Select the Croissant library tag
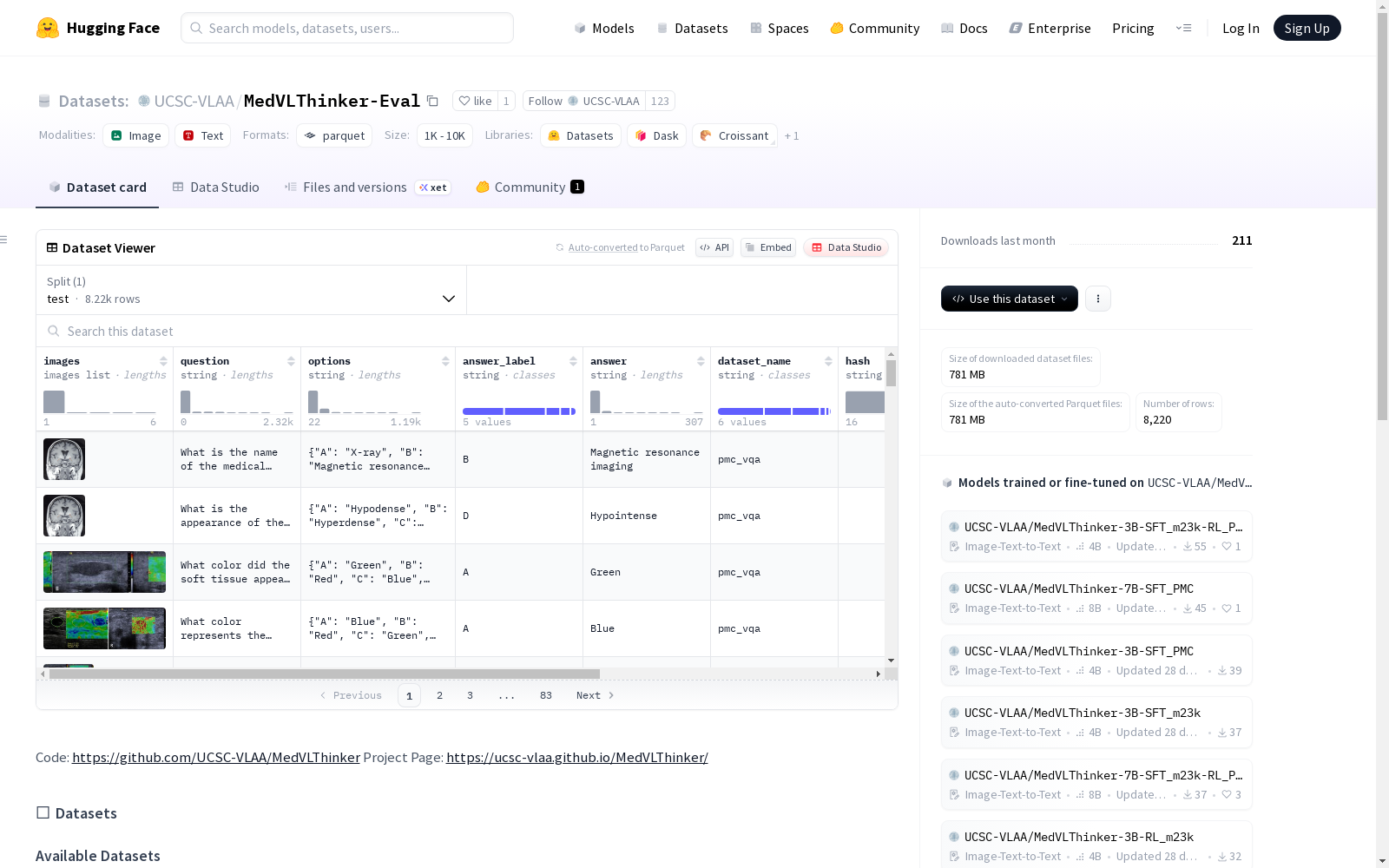This screenshot has height=868, width=1389. [x=734, y=135]
